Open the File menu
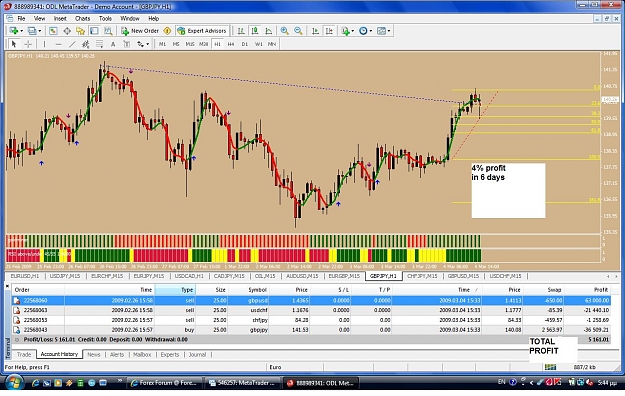The image size is (625, 396). [21, 18]
